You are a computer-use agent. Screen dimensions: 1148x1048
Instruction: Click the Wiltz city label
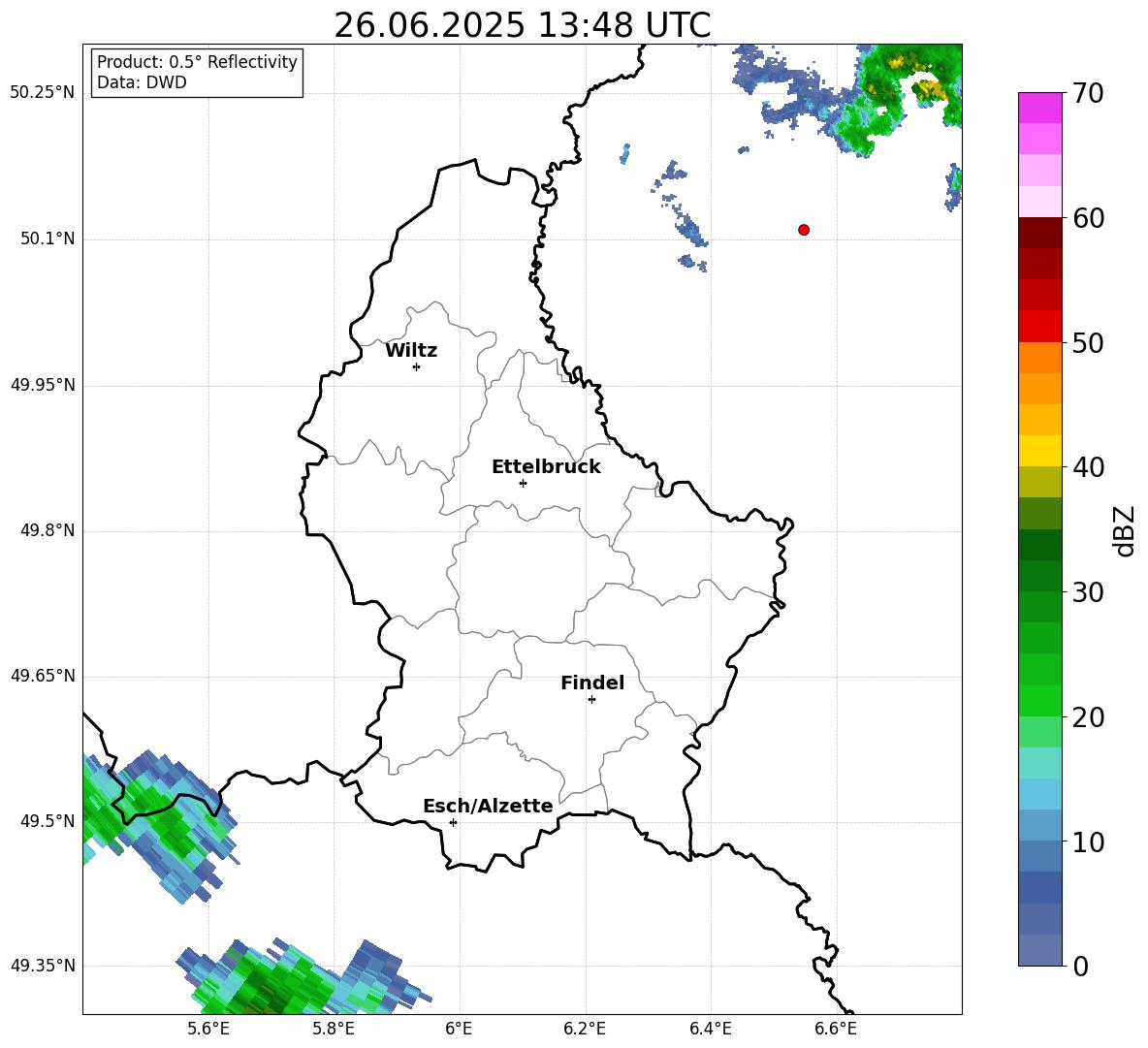tap(411, 351)
